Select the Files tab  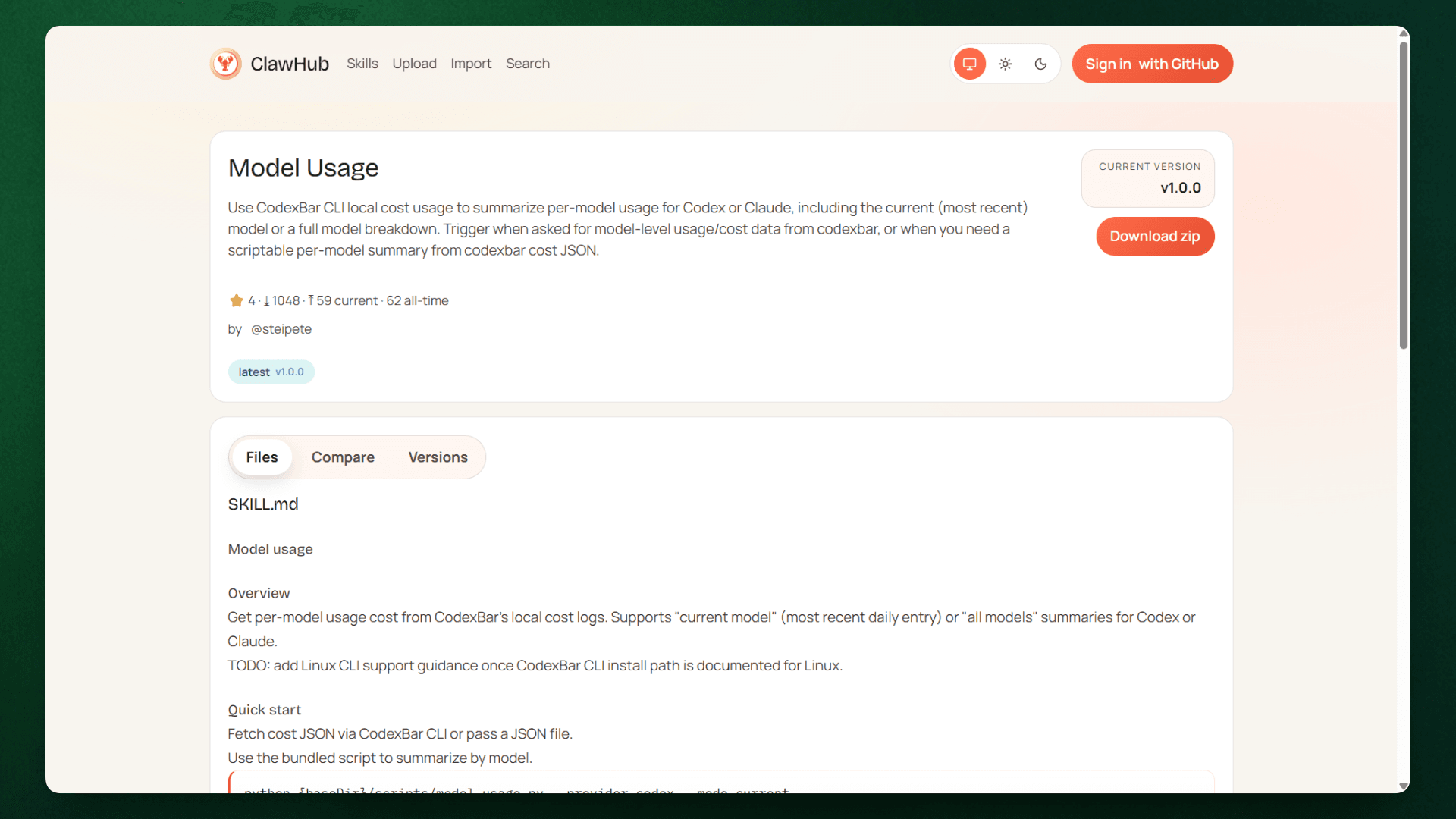pos(262,457)
